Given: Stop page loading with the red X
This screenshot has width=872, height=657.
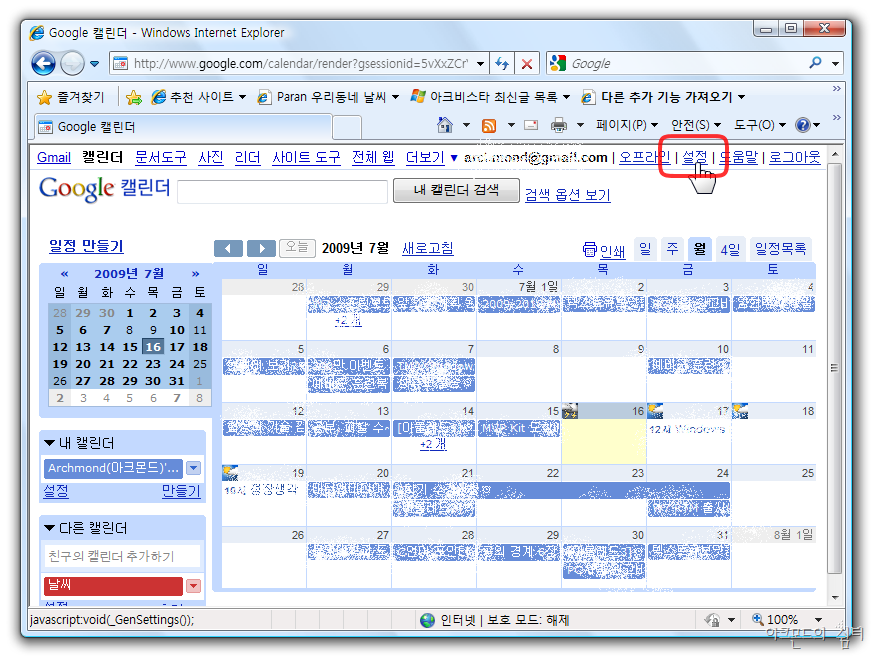Looking at the screenshot, I should click(x=527, y=63).
